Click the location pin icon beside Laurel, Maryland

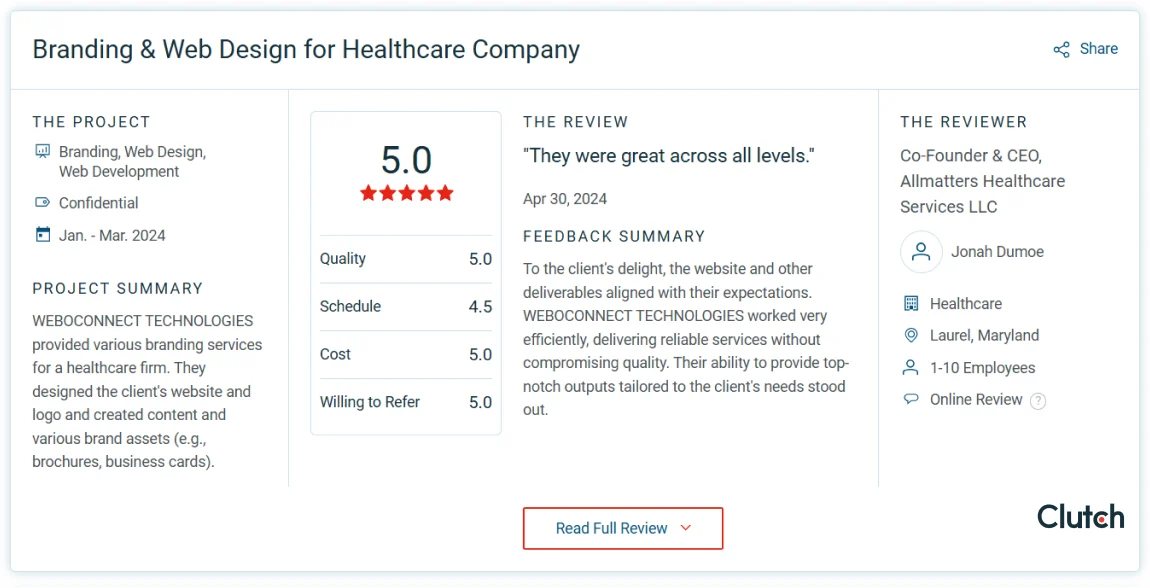pos(911,335)
